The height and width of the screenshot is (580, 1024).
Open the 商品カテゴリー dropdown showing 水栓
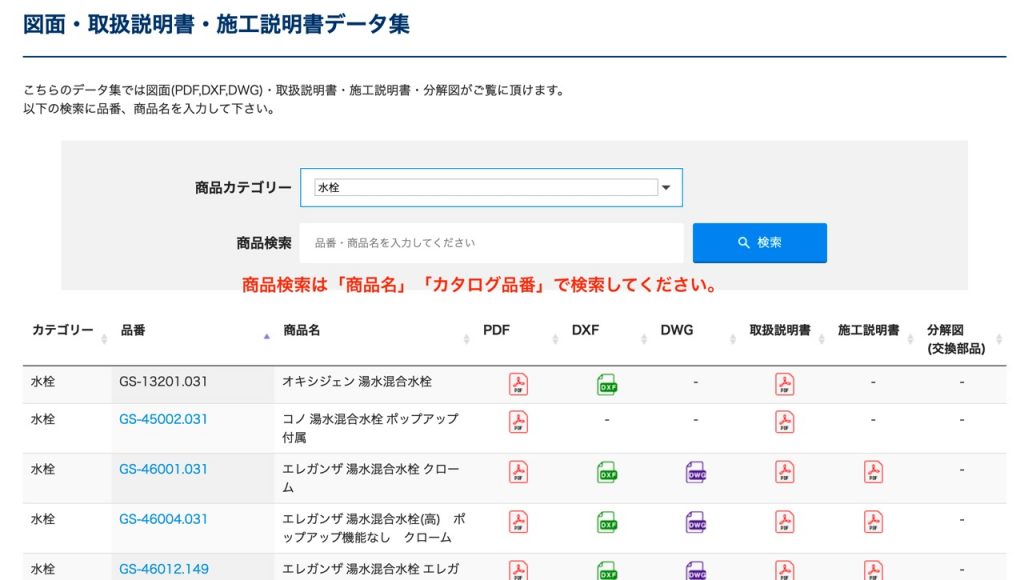[491, 187]
